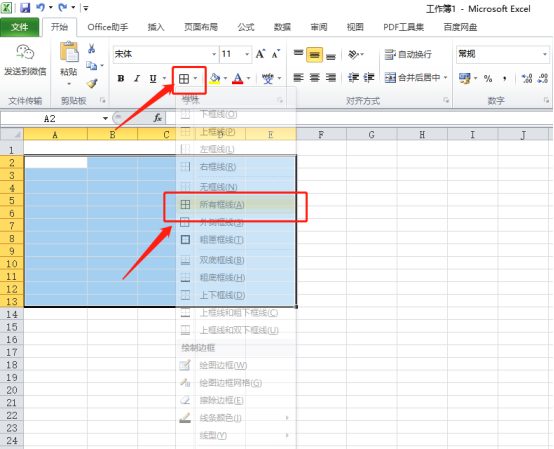554x449 pixels.
Task: Click the Paste clipboard icon
Action: coord(69,53)
